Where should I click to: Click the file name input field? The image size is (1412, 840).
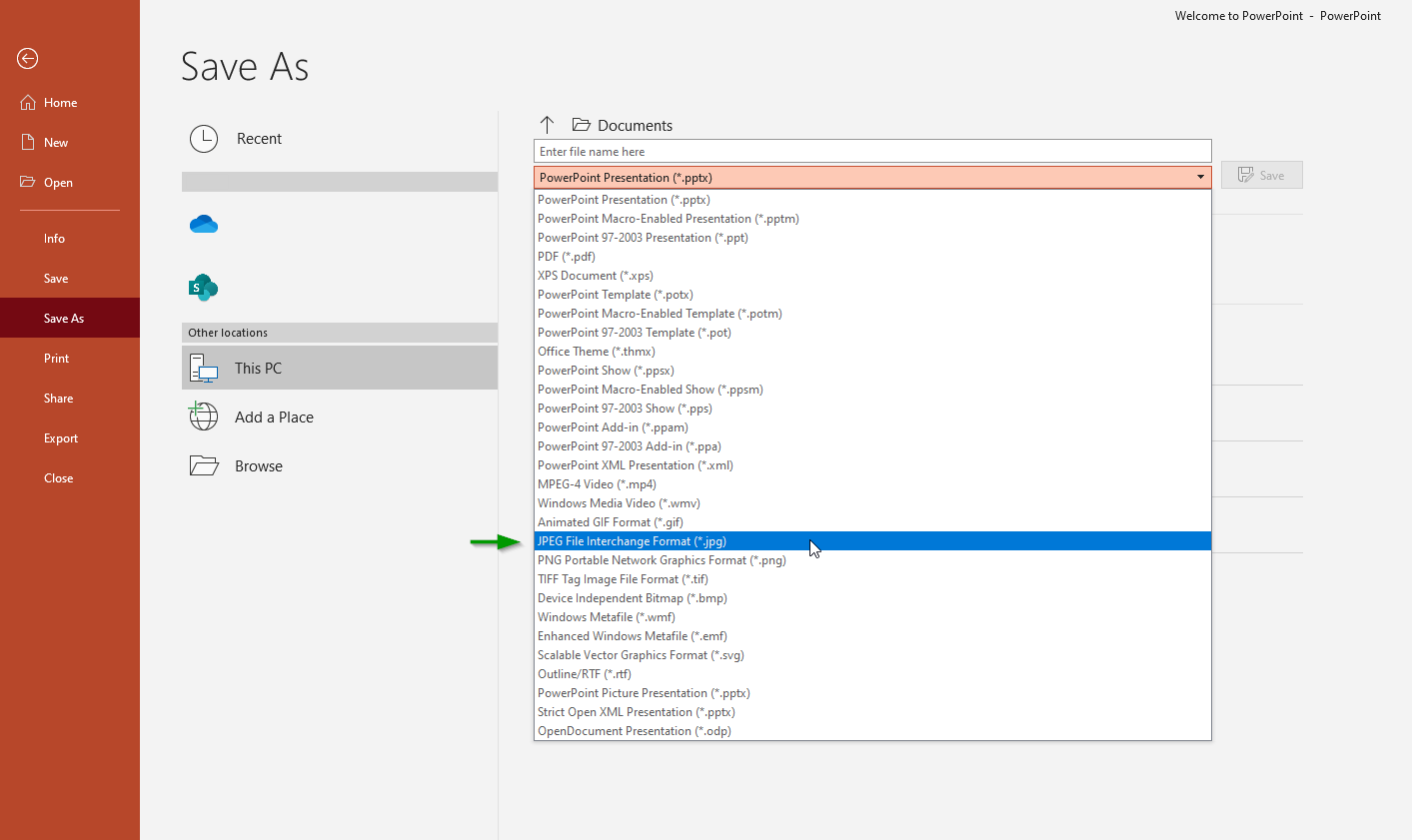coord(872,152)
